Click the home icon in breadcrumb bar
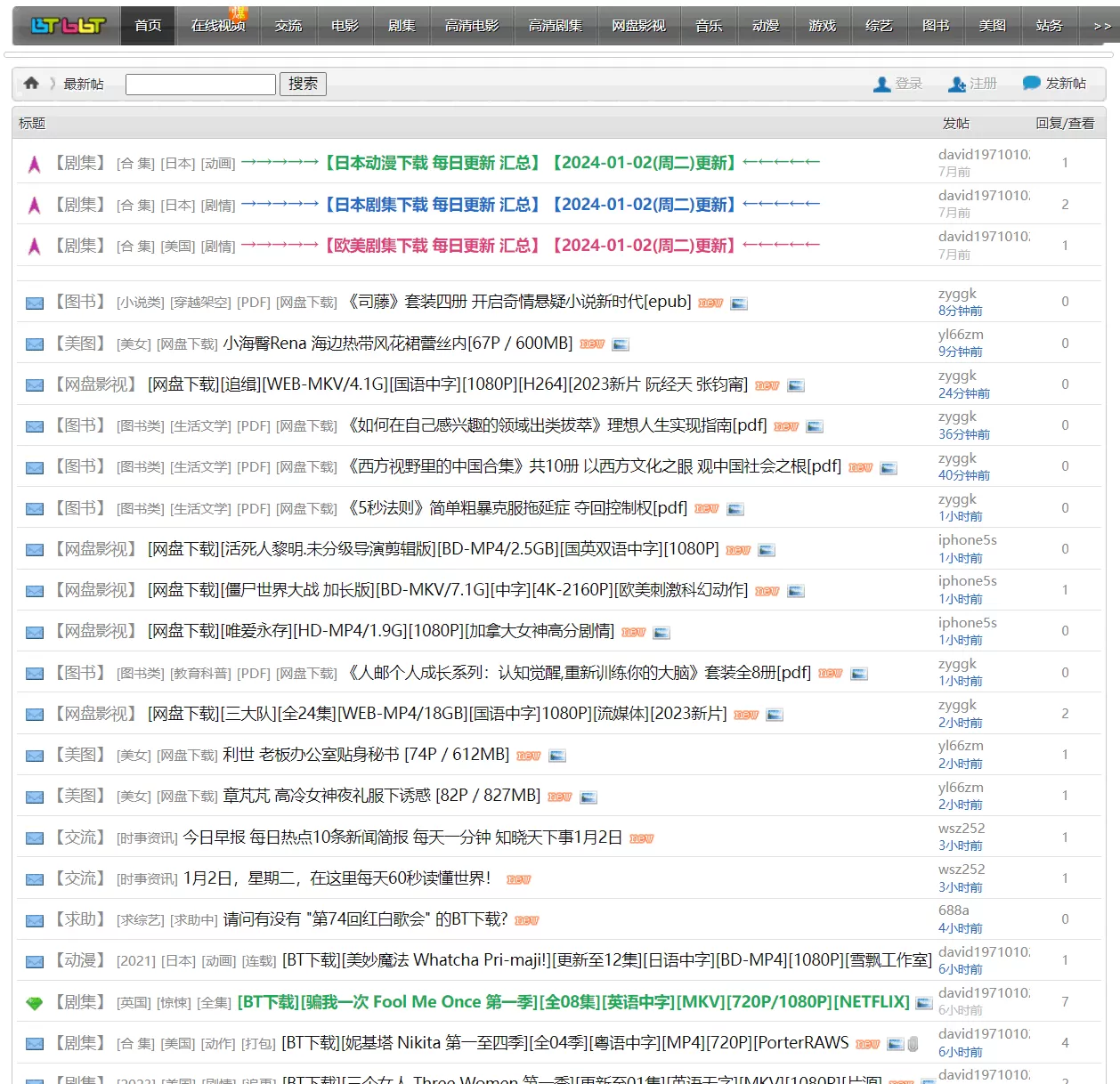 pyautogui.click(x=31, y=83)
